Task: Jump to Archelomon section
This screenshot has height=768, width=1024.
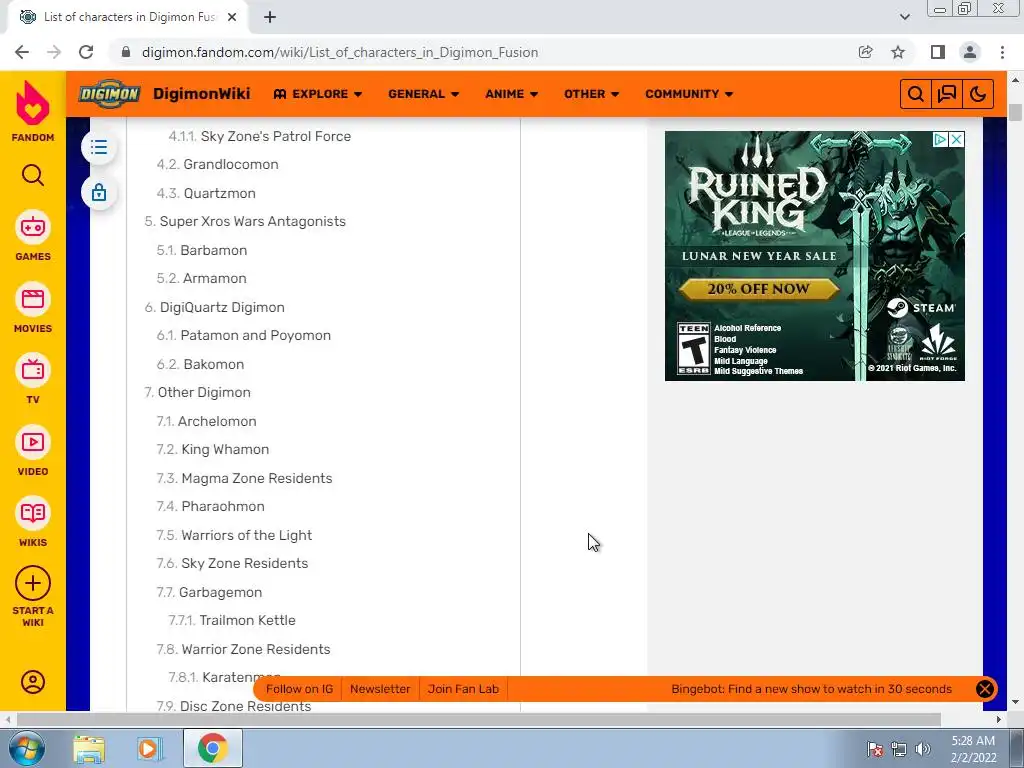Action: click(217, 421)
